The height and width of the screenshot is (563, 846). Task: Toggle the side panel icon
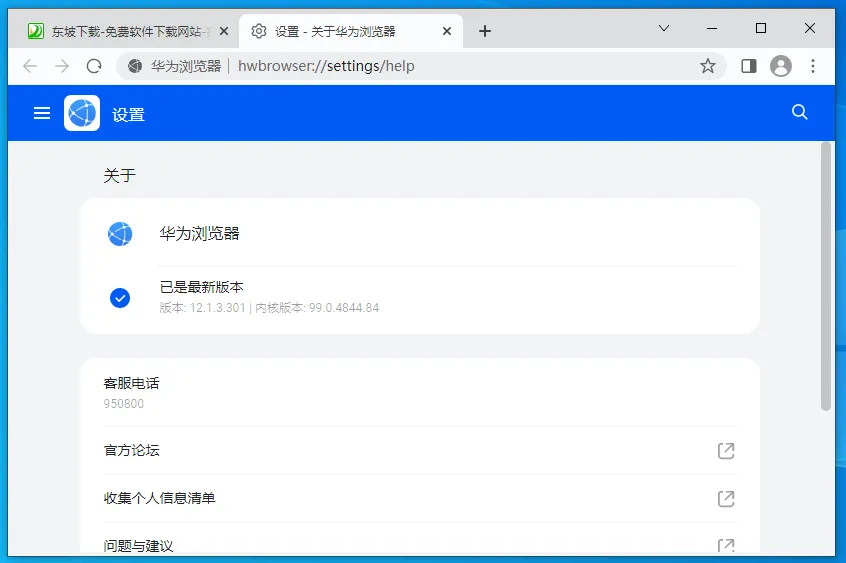click(x=749, y=66)
